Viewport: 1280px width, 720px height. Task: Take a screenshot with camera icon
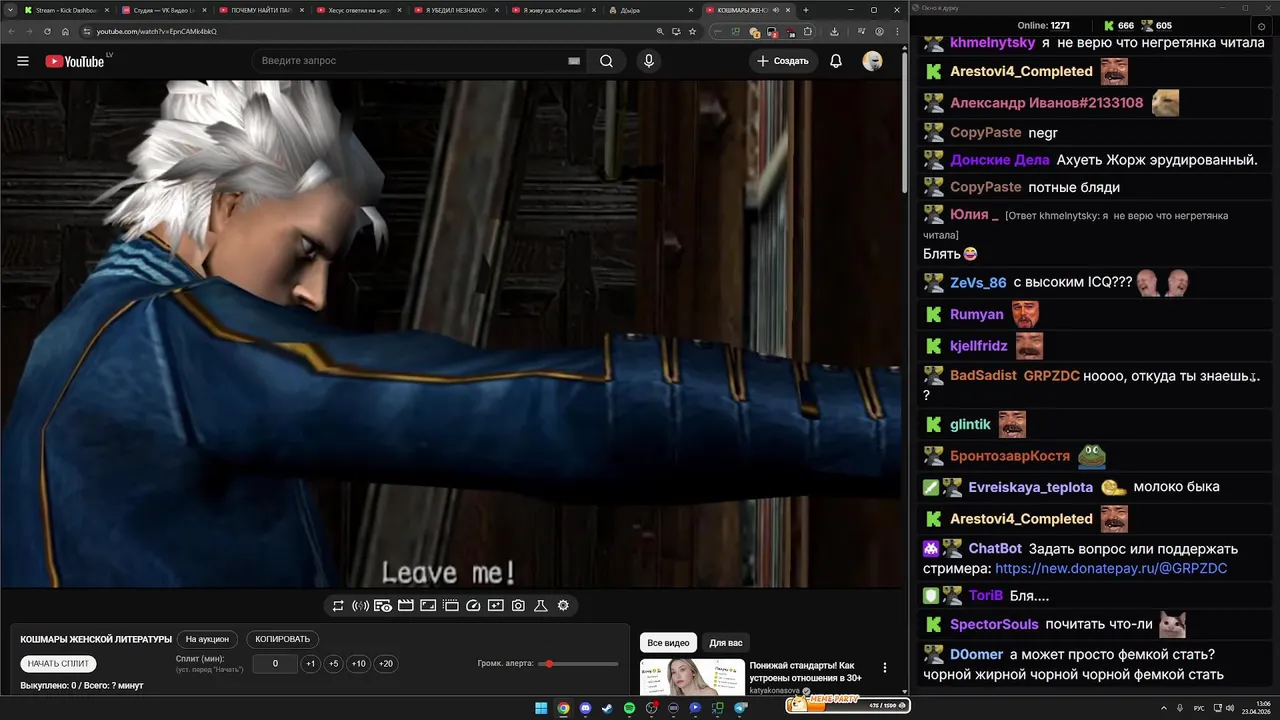click(518, 605)
